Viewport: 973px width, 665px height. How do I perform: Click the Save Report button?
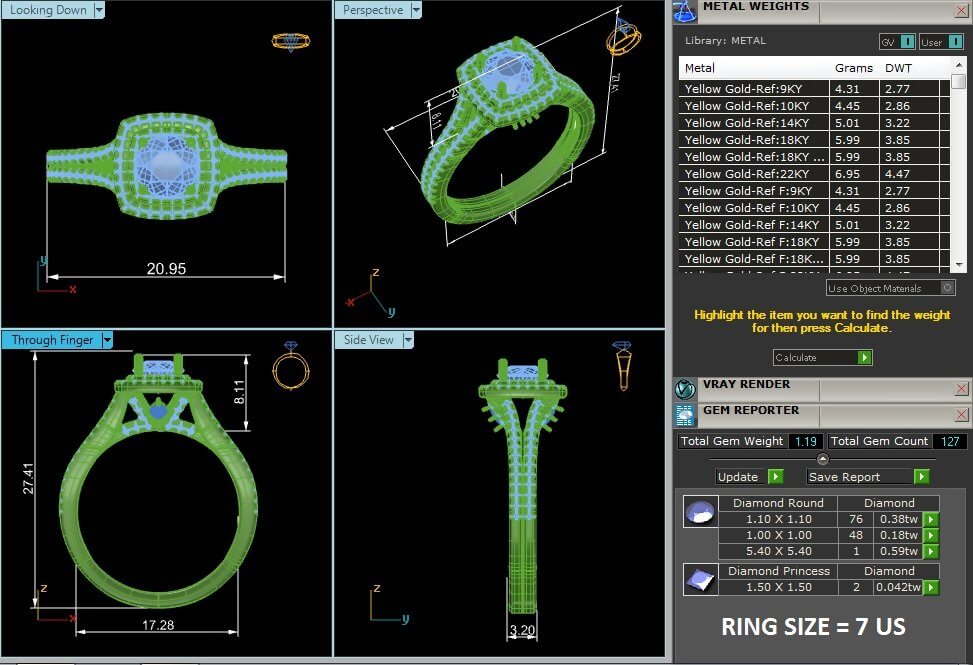(867, 477)
